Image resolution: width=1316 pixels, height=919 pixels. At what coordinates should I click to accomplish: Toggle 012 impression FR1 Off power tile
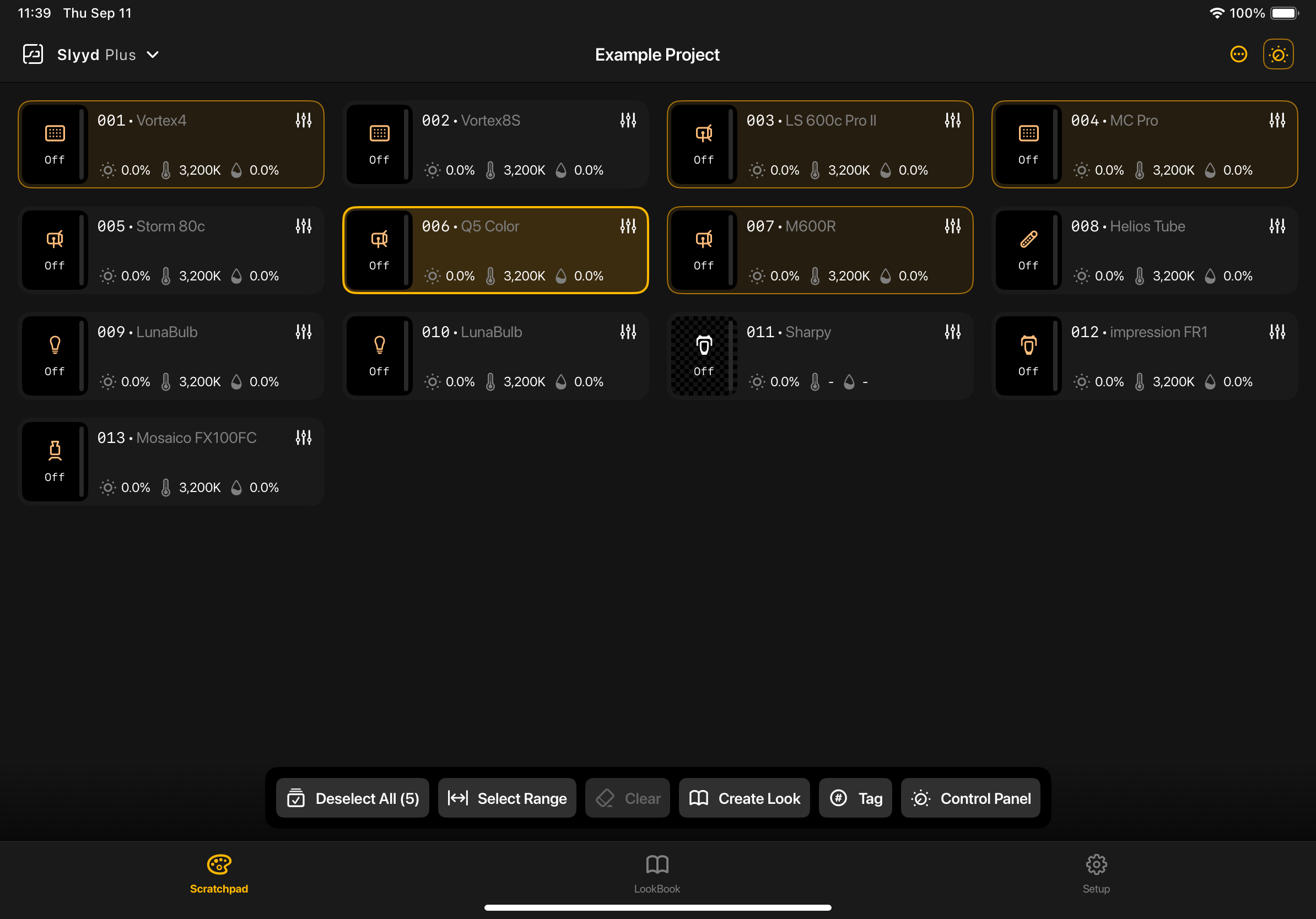(1028, 356)
